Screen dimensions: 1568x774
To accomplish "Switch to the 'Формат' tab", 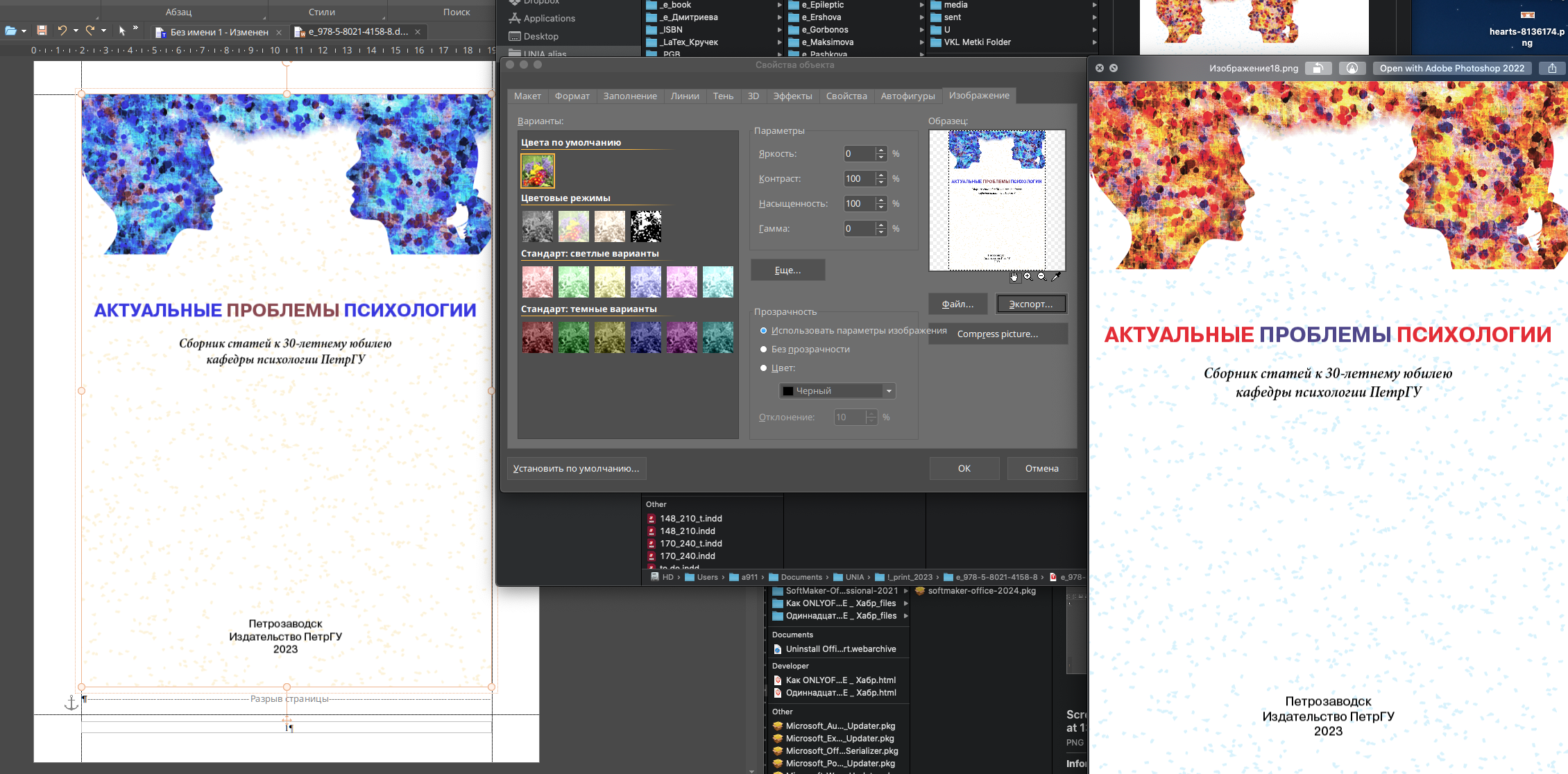I will 572,96.
